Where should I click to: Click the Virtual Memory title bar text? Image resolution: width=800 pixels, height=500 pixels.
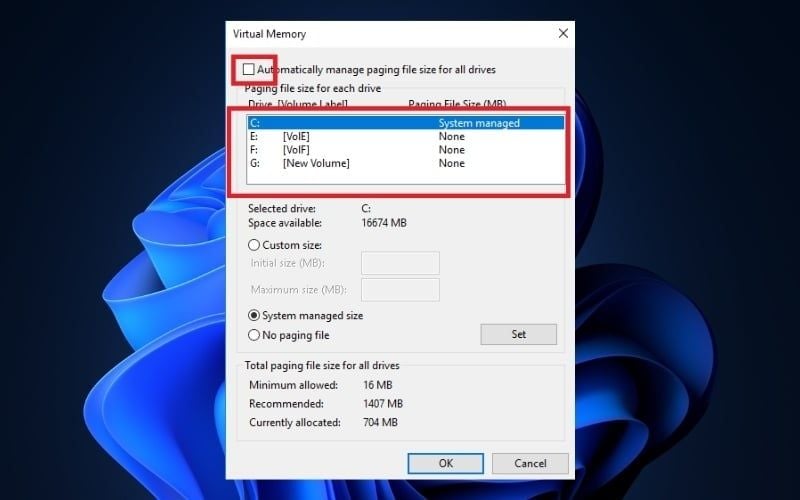click(x=269, y=34)
